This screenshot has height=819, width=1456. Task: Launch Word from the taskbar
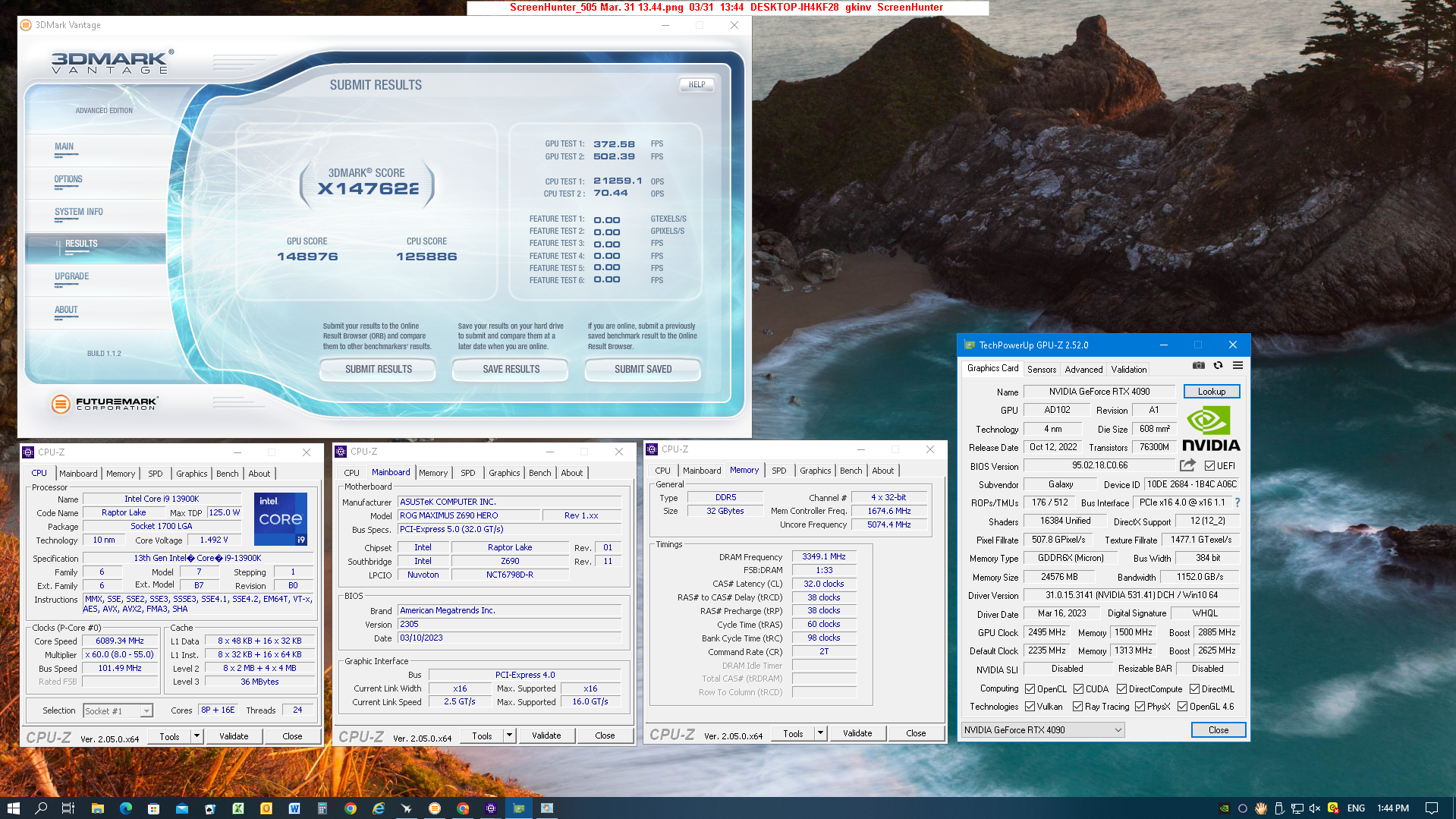pyautogui.click(x=294, y=808)
